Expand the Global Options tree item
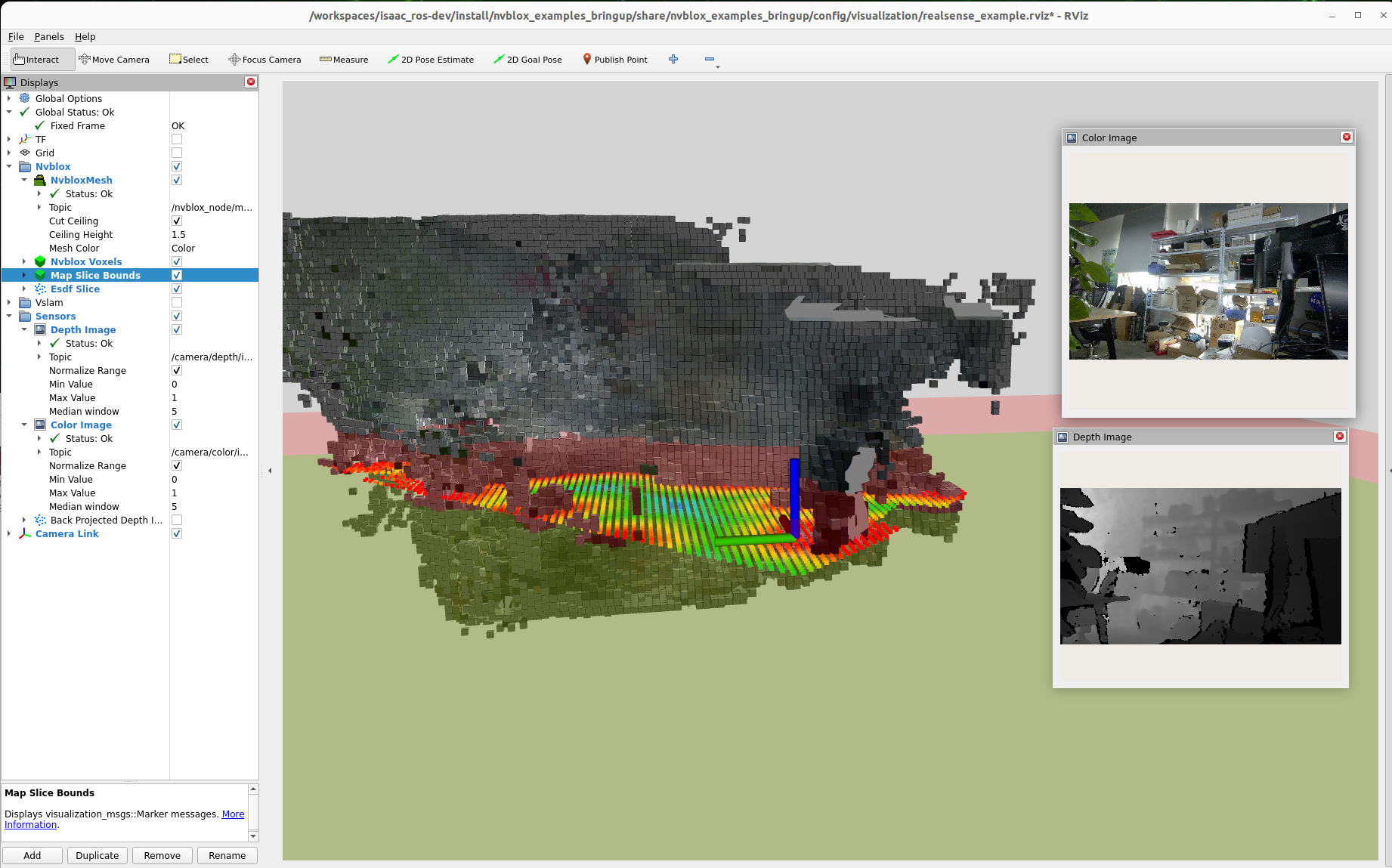1392x868 pixels. point(9,98)
